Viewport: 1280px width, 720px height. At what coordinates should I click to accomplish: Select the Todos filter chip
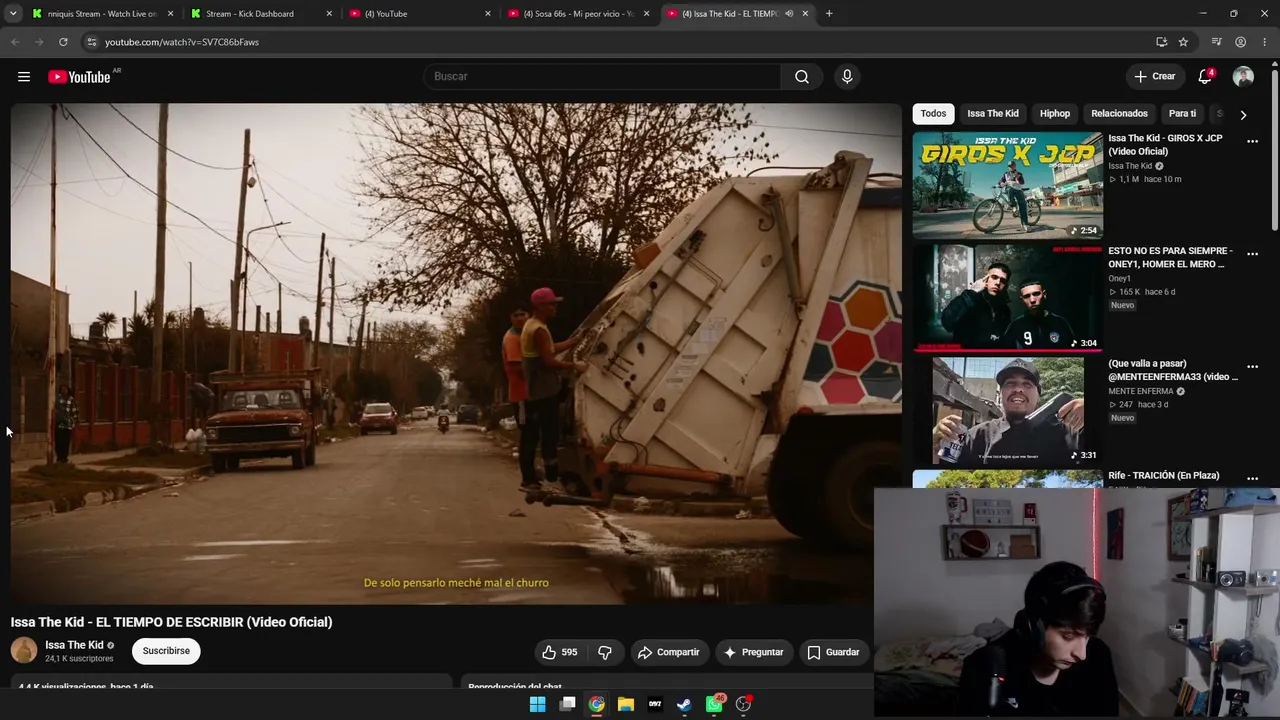click(933, 114)
